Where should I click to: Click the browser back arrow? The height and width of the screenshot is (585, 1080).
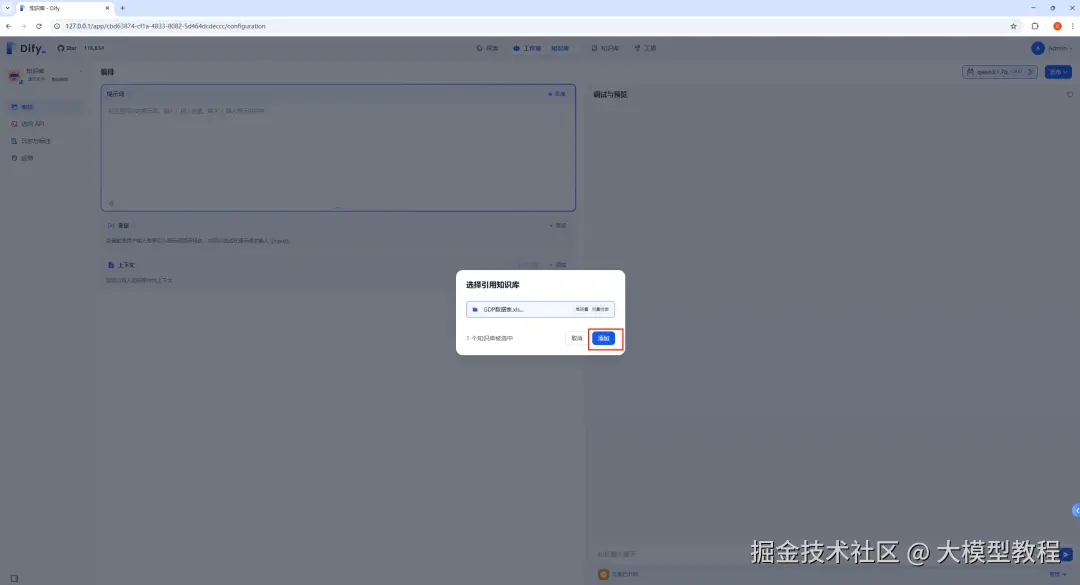8,26
